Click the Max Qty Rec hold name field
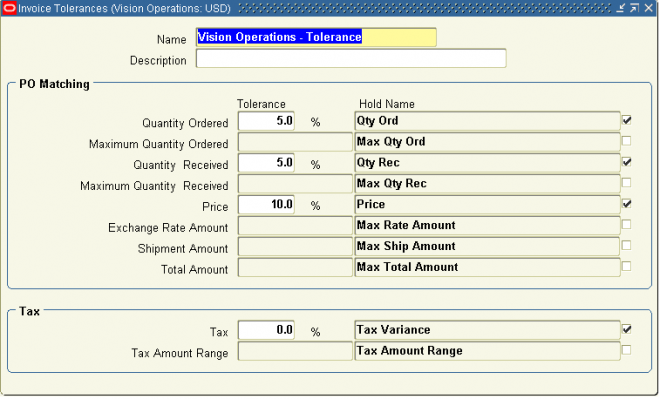This screenshot has height=399, width=660. coord(487,184)
